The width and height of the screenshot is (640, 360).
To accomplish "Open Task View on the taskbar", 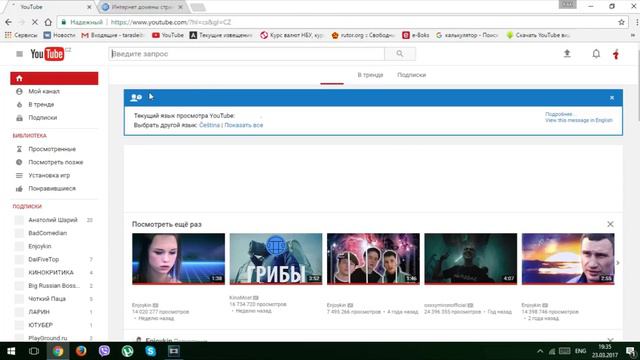I will click(34, 351).
